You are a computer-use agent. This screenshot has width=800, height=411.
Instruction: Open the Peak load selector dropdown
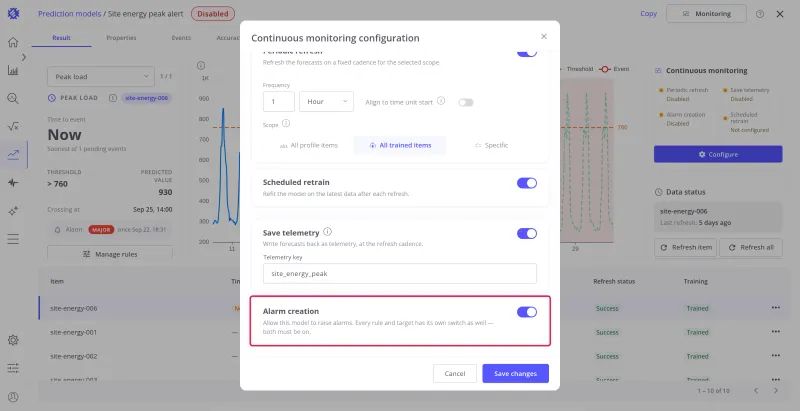click(x=101, y=76)
